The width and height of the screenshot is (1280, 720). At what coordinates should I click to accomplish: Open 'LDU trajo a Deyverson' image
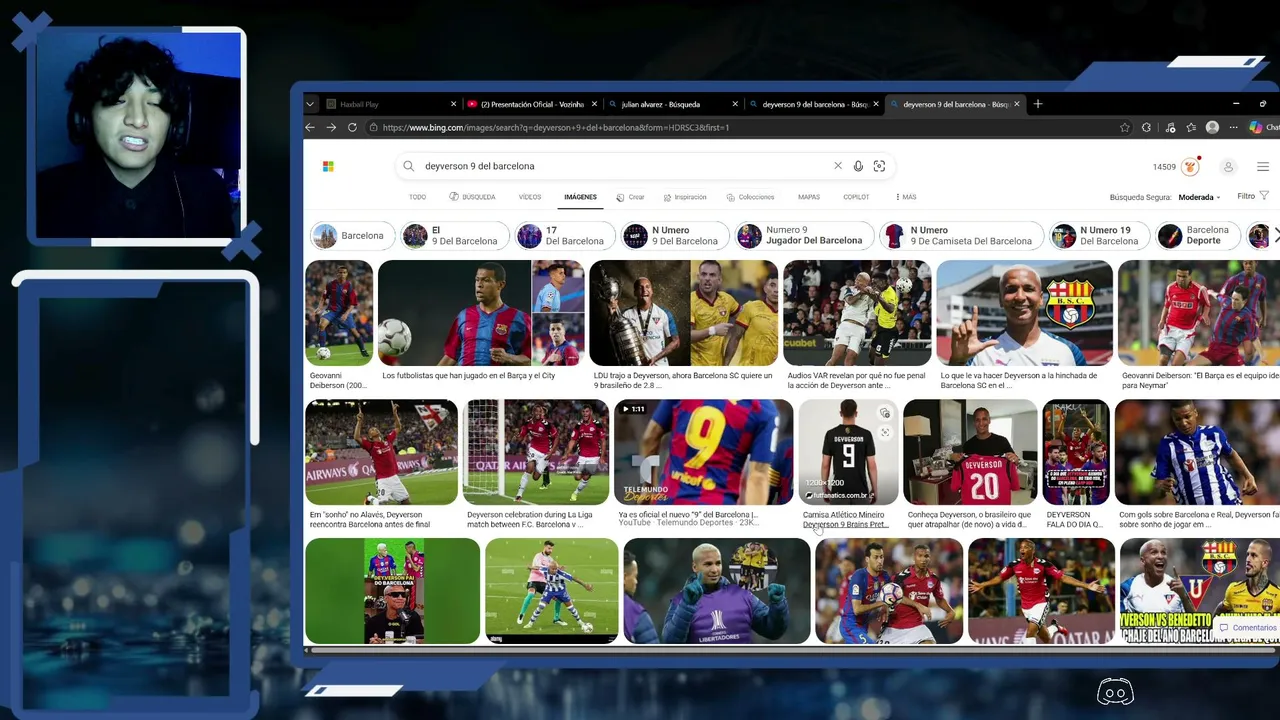click(x=683, y=313)
